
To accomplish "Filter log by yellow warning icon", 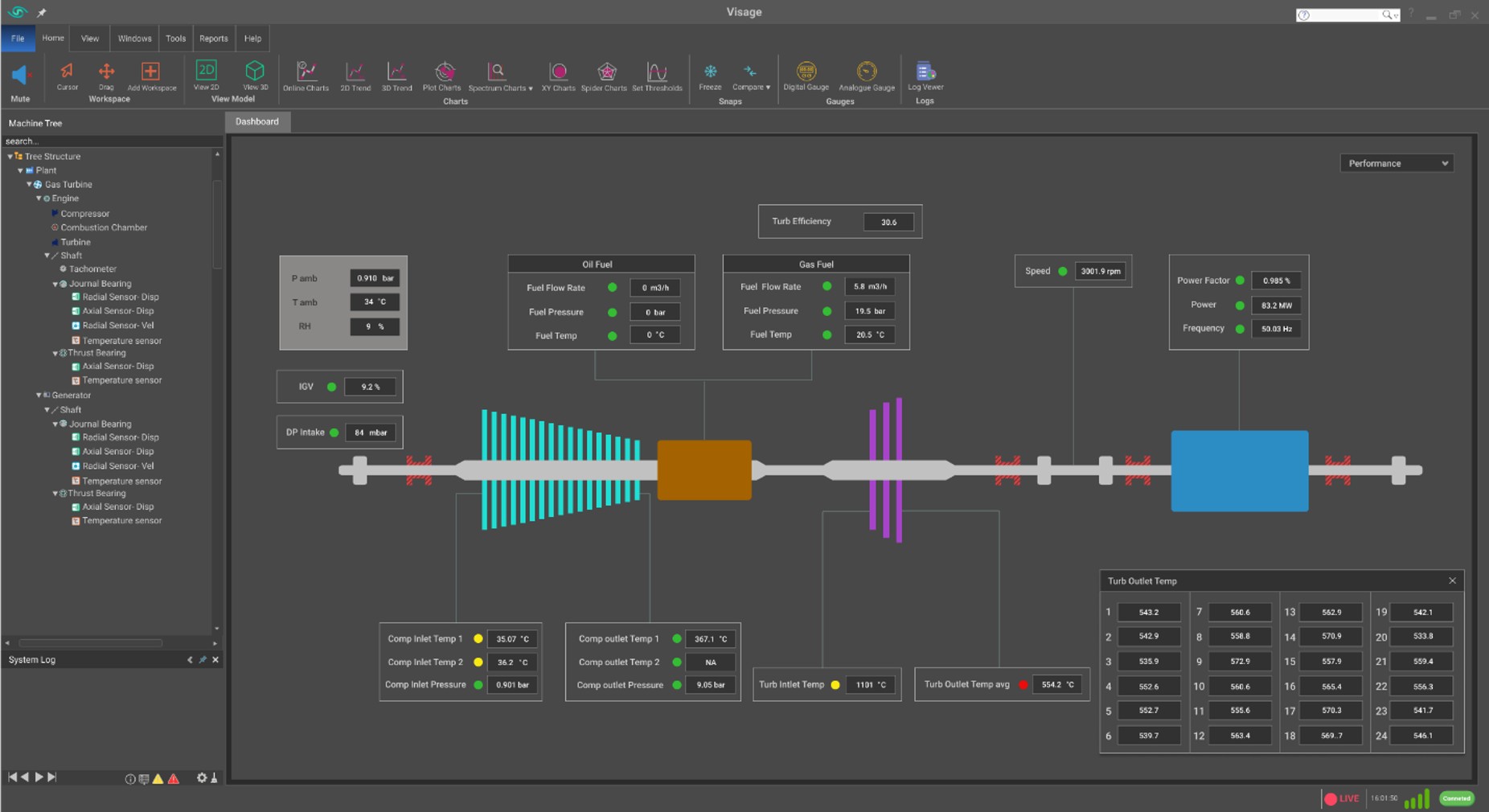I will (x=158, y=778).
